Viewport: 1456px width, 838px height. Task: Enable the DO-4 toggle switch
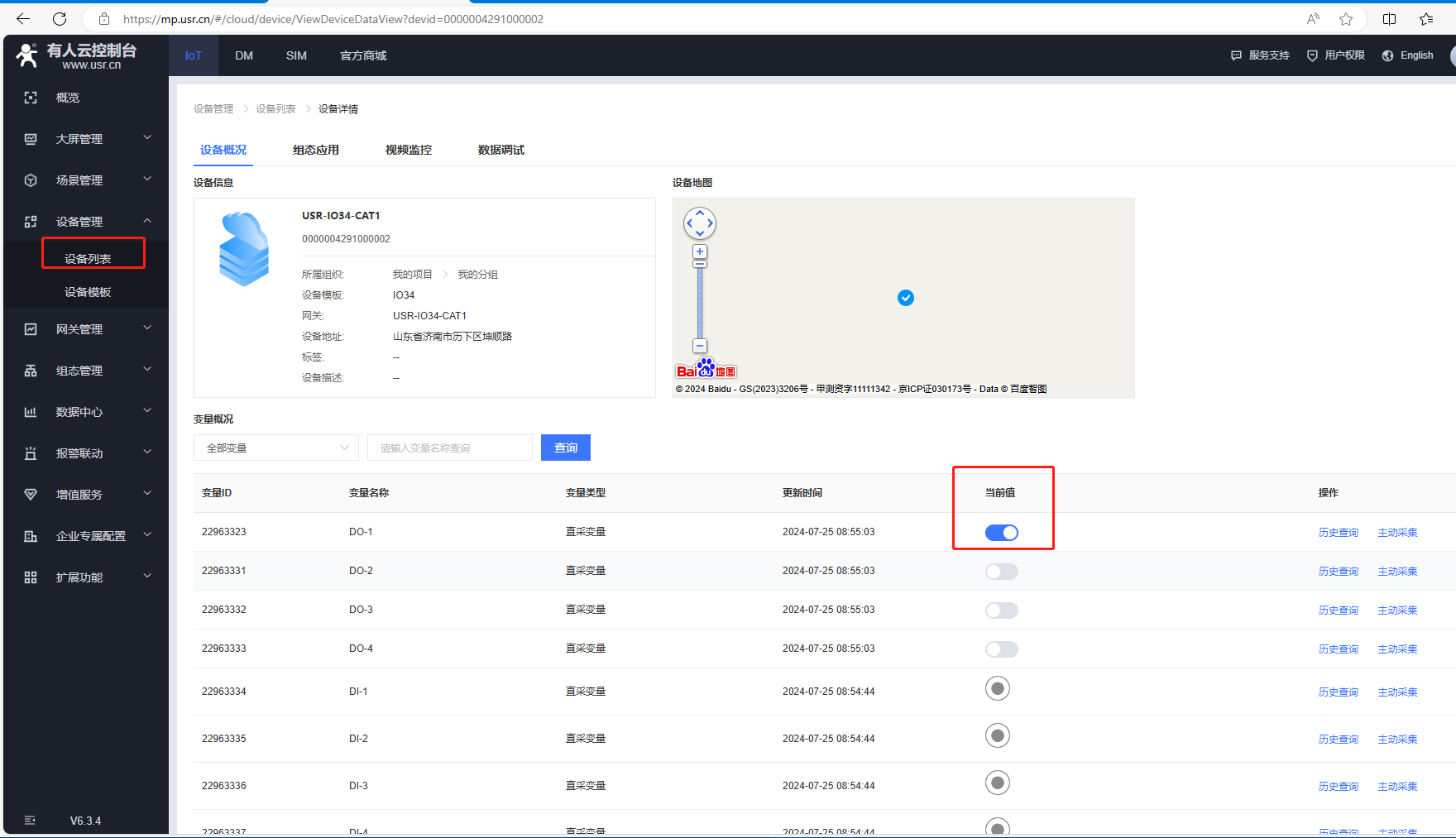point(1001,649)
